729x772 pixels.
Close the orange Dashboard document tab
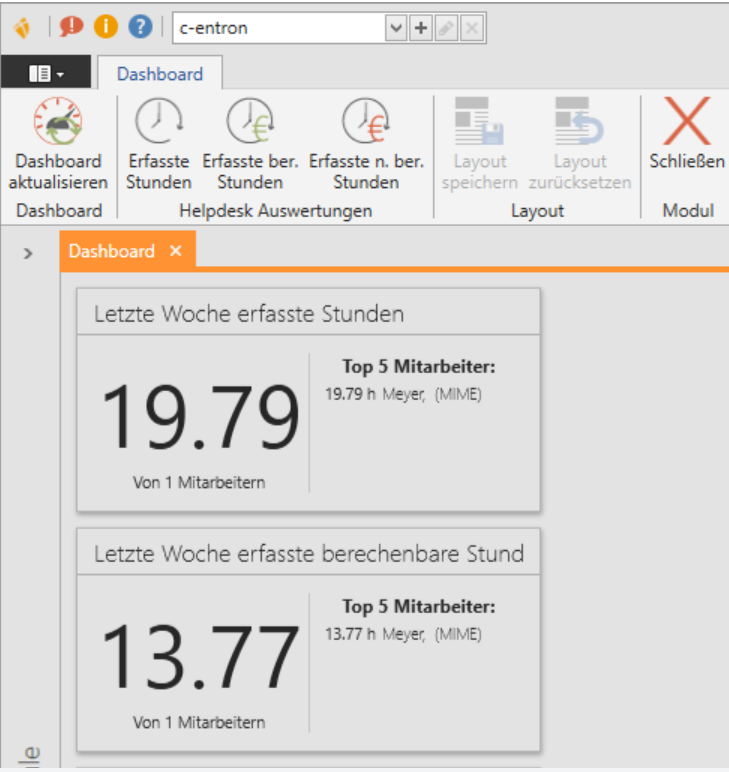[176, 251]
